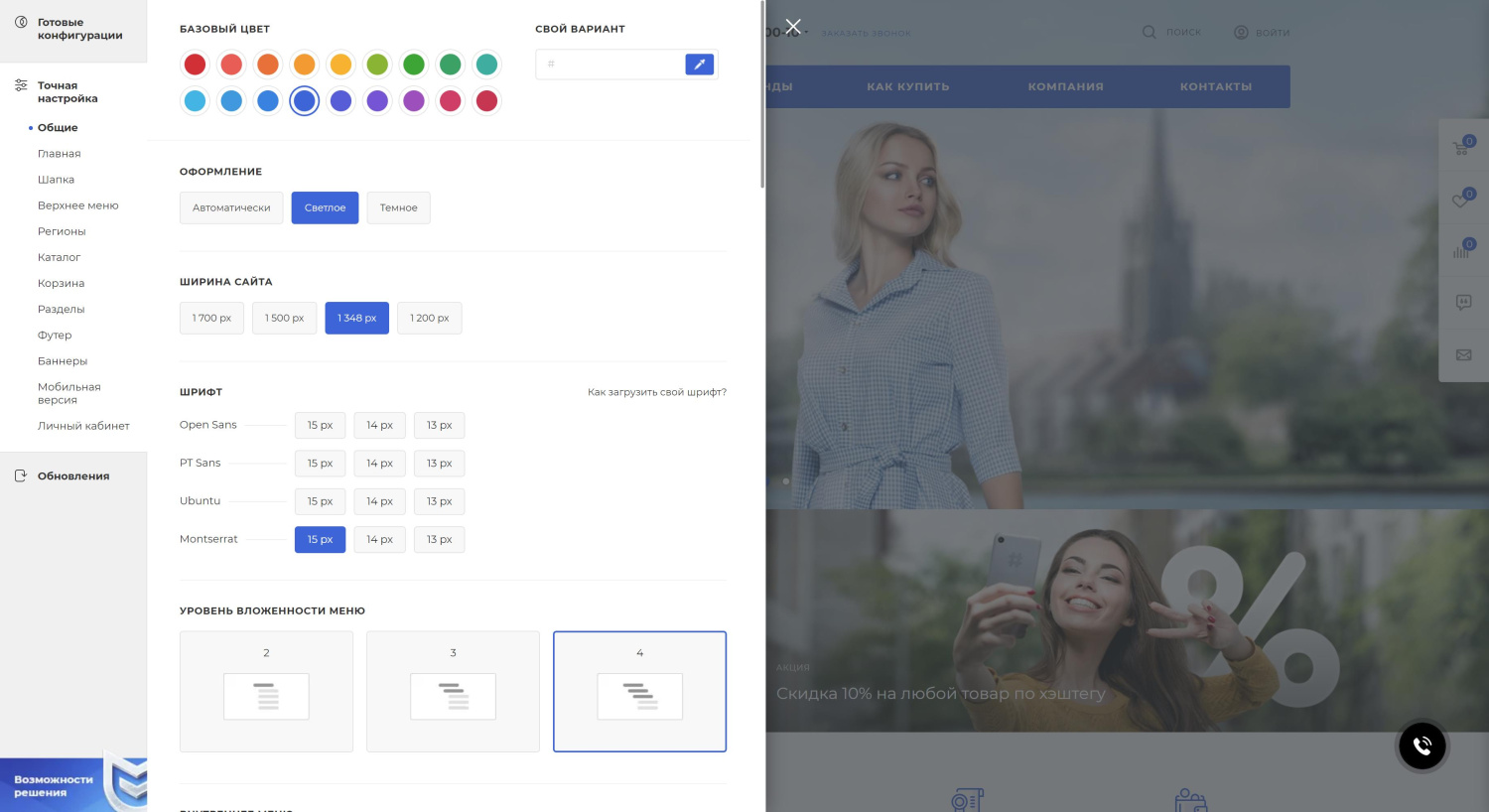The width and height of the screenshot is (1489, 812).
Task: Open the 'Обновления' section
Action: pyautogui.click(x=73, y=476)
